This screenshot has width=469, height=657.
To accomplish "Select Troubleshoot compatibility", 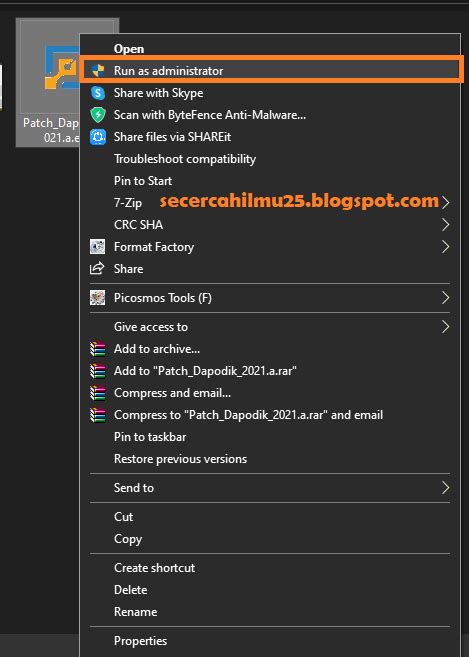I will [x=271, y=159].
